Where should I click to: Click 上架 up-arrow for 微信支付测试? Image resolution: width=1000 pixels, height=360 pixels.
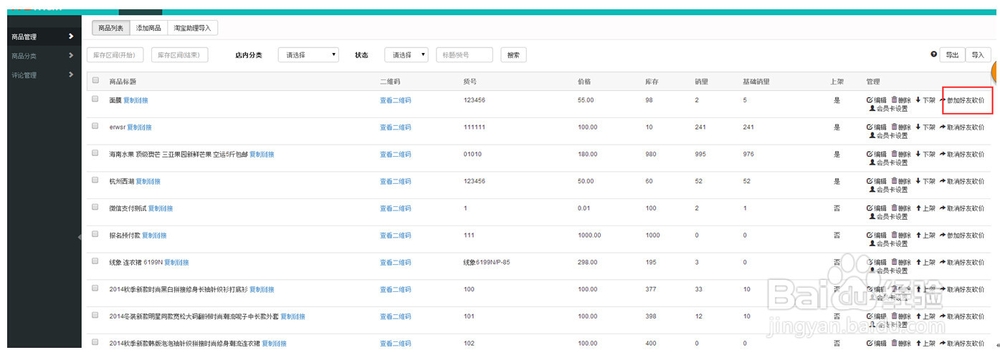918,208
